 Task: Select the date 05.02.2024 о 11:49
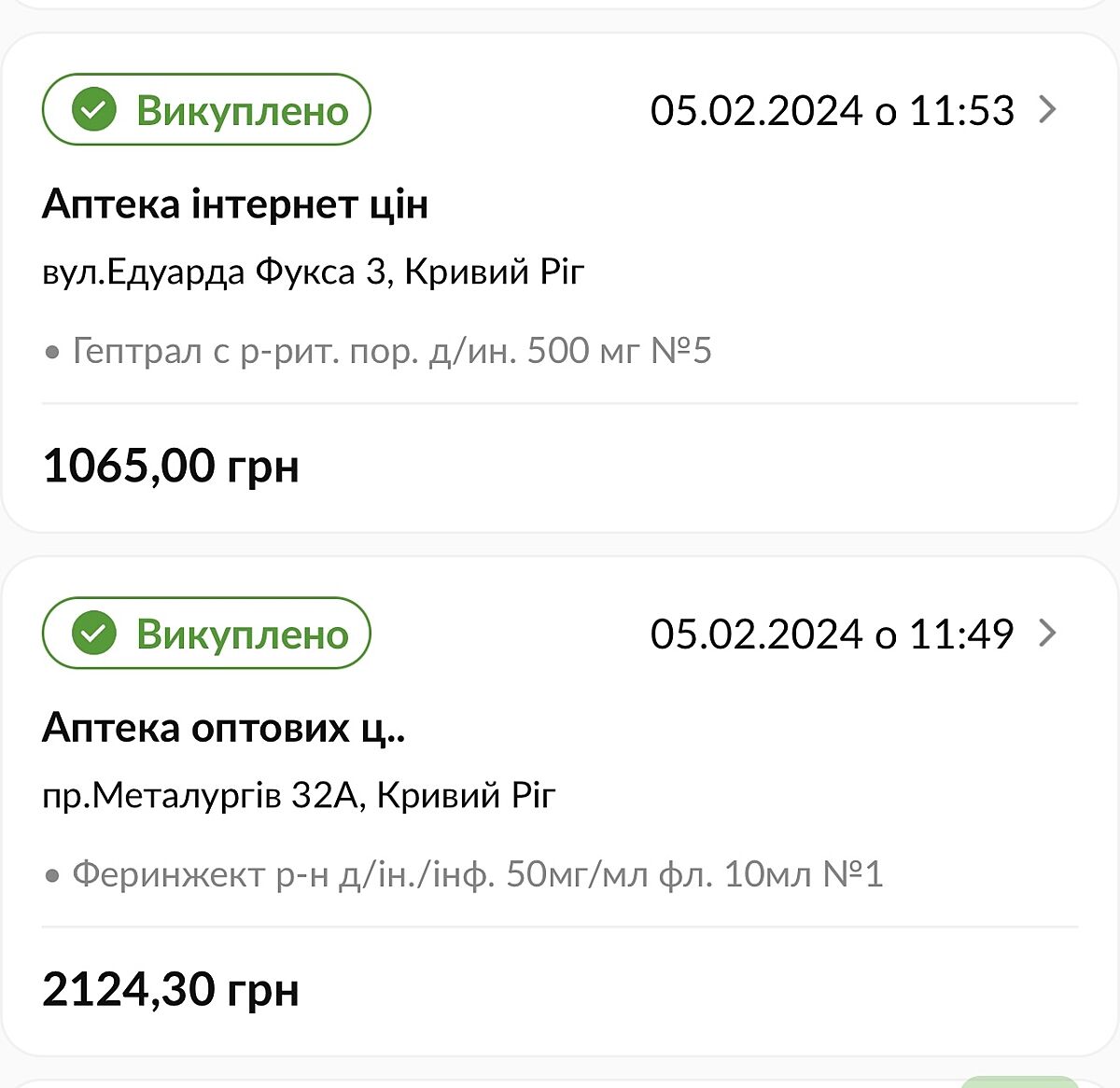[832, 635]
